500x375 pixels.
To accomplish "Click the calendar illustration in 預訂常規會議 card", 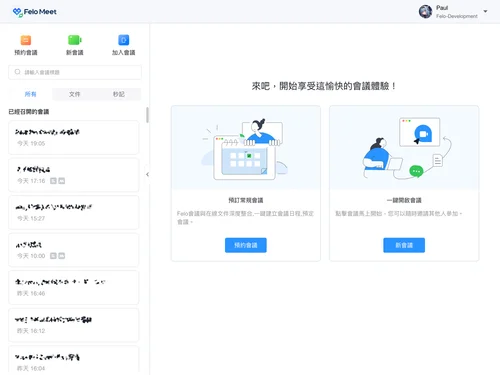I will (246, 149).
